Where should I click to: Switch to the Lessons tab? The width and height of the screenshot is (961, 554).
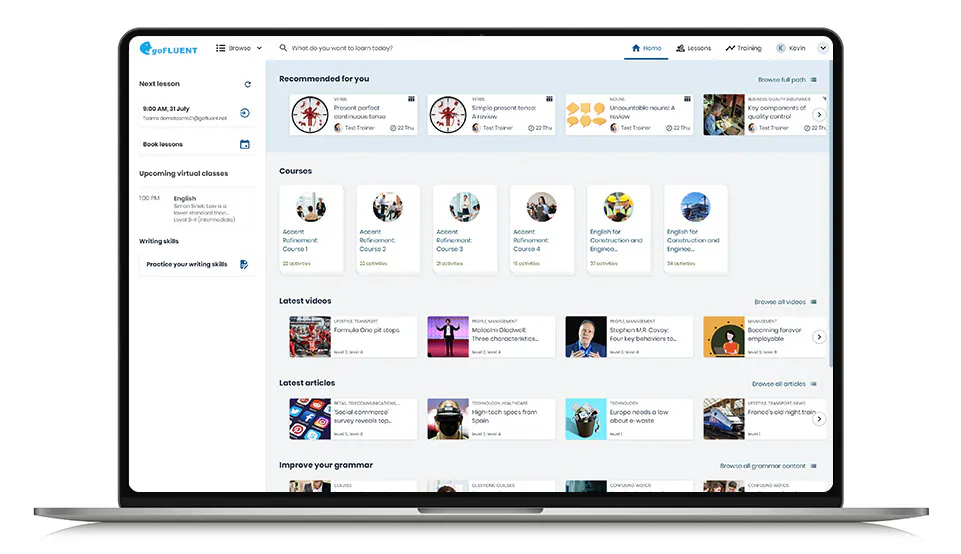[x=693, y=48]
